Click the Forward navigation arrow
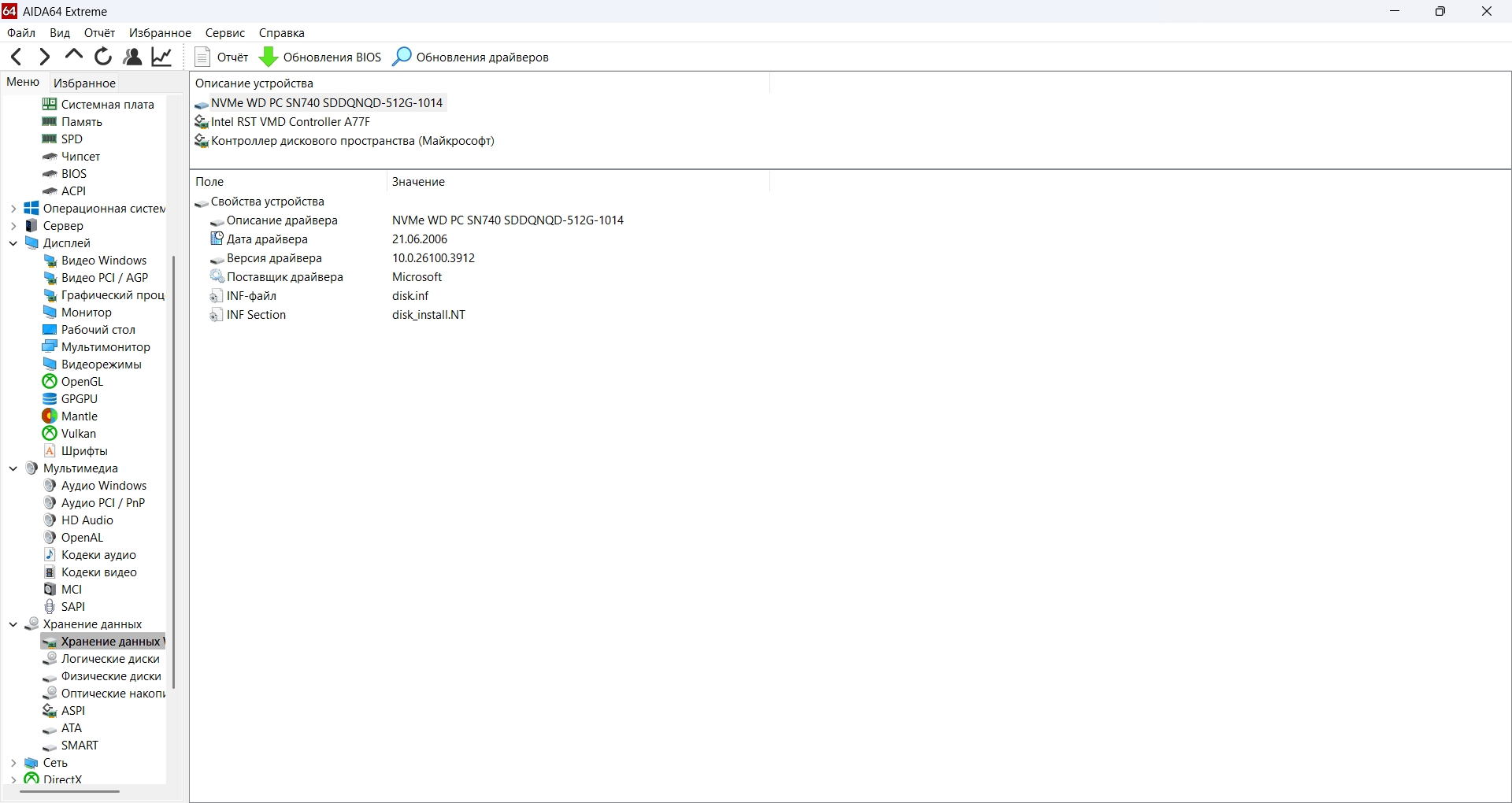Screen dimensions: 1512x803 point(45,57)
